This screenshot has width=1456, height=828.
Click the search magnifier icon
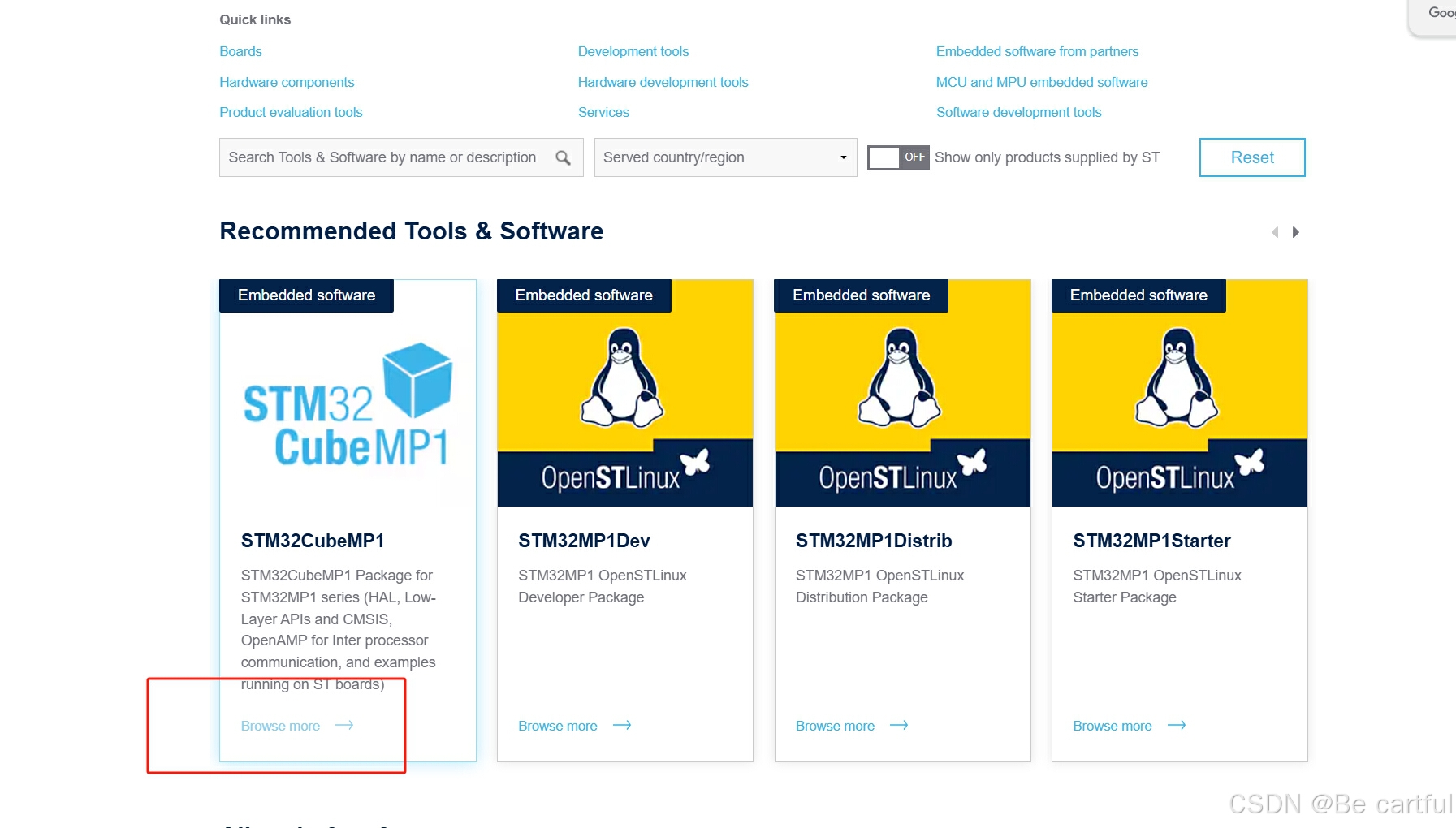[x=563, y=157]
